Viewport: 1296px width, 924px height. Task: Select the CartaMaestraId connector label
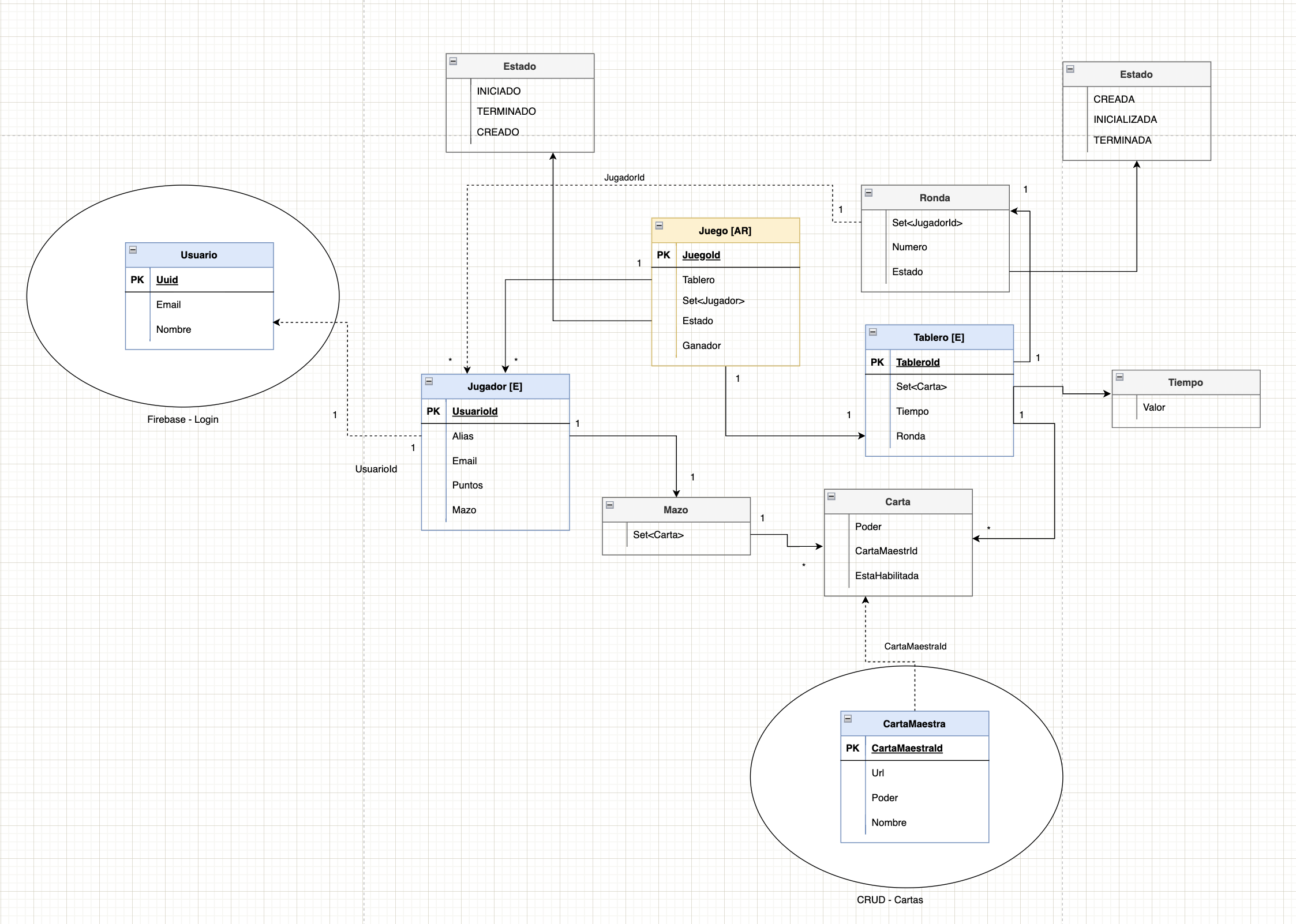(x=915, y=647)
